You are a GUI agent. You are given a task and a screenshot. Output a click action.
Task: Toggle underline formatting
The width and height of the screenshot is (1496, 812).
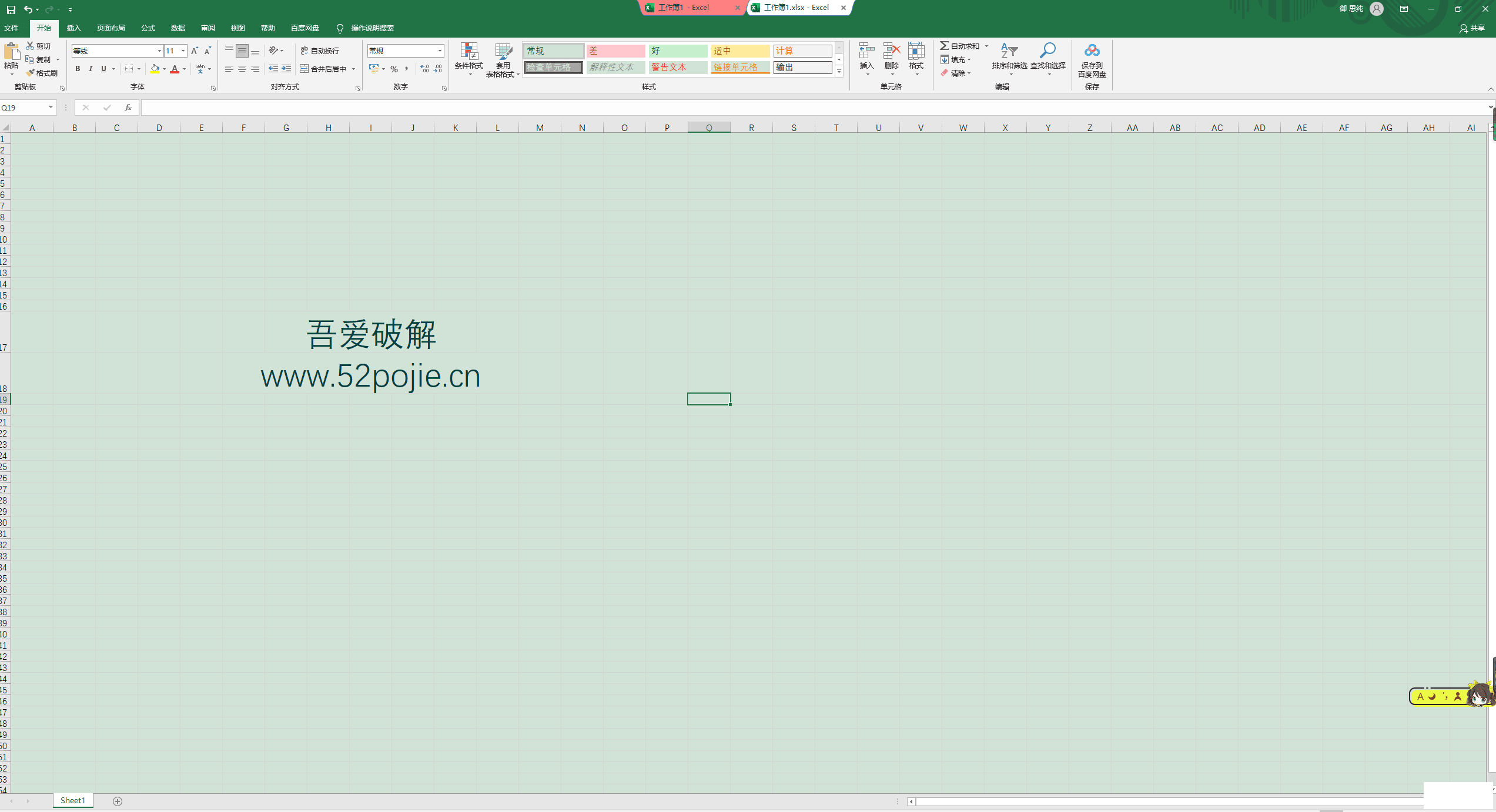coord(103,69)
